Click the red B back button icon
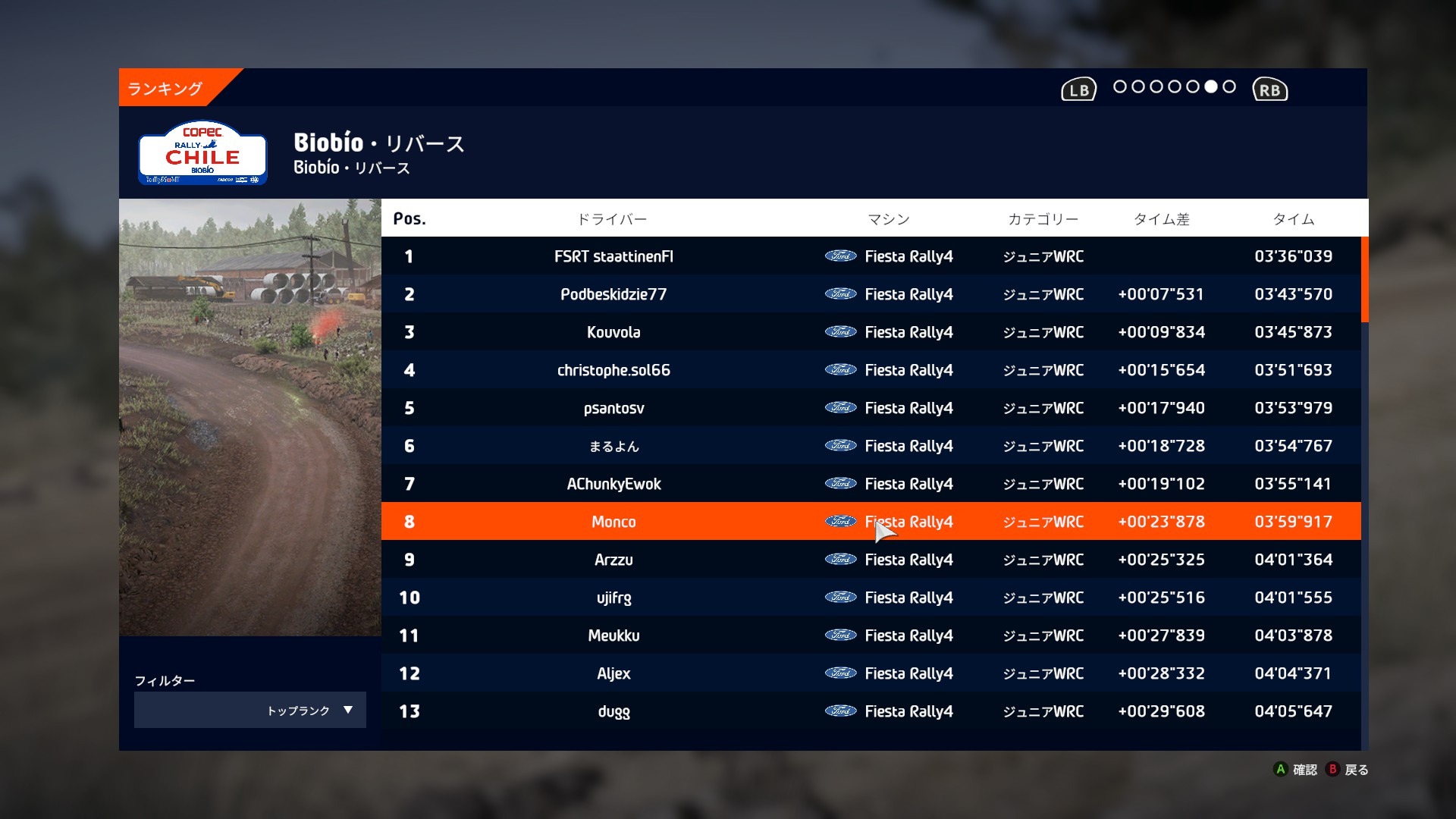The height and width of the screenshot is (819, 1456). 1332,769
